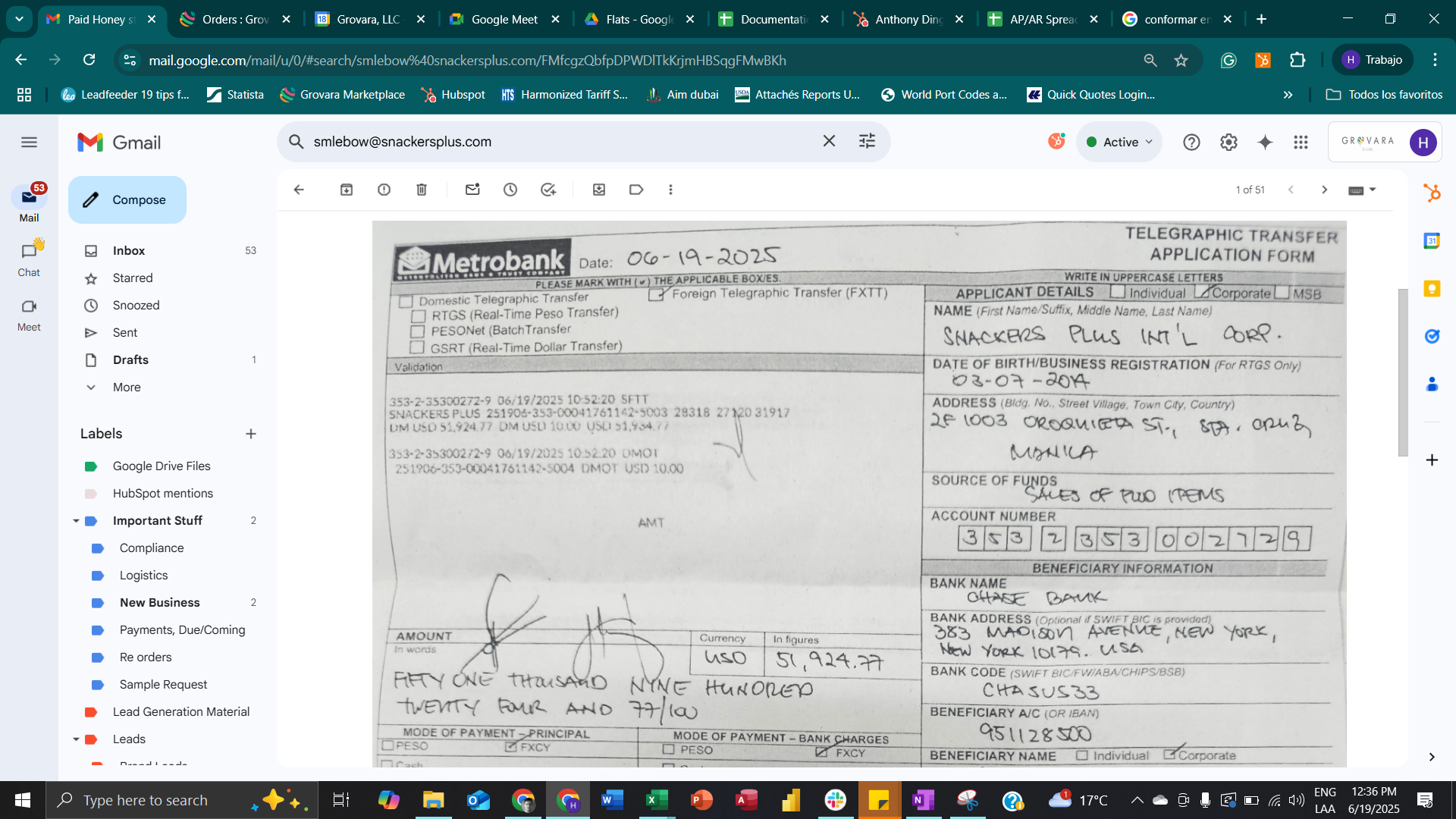Open Chrome extensions puzzle icon
The image size is (1456, 819).
[x=1298, y=60]
